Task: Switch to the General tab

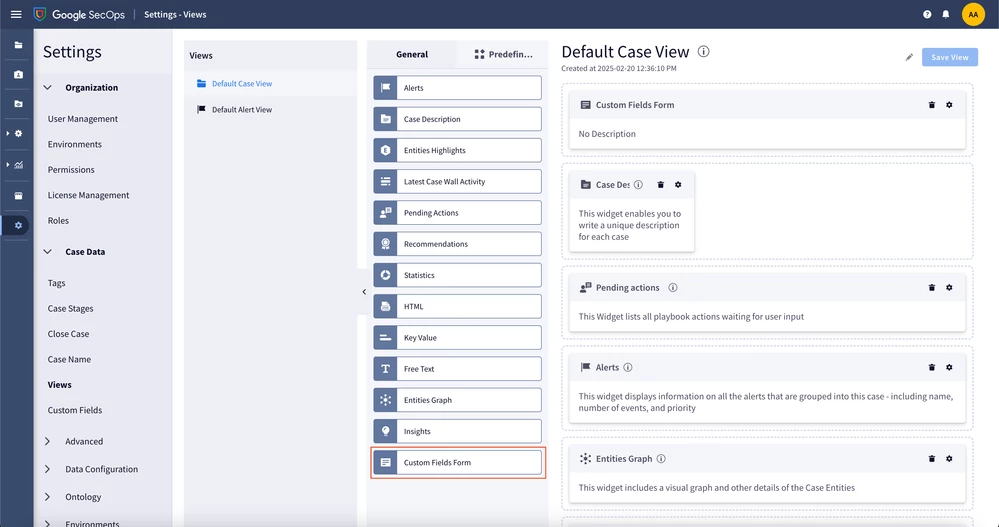Action: pos(412,54)
